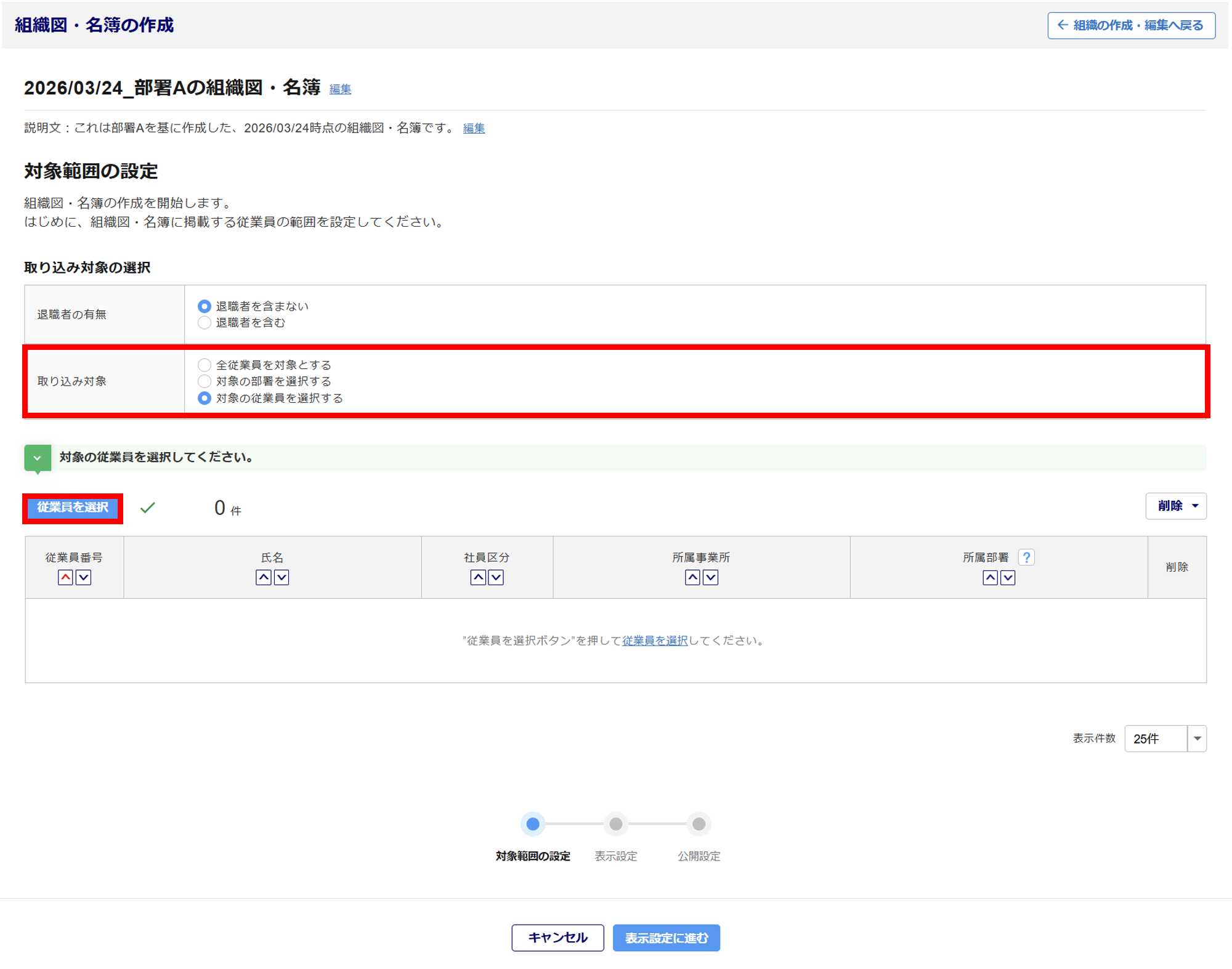Sort 従業員番号 column ascending arrow
This screenshot has height=969, width=1232.
point(65,577)
